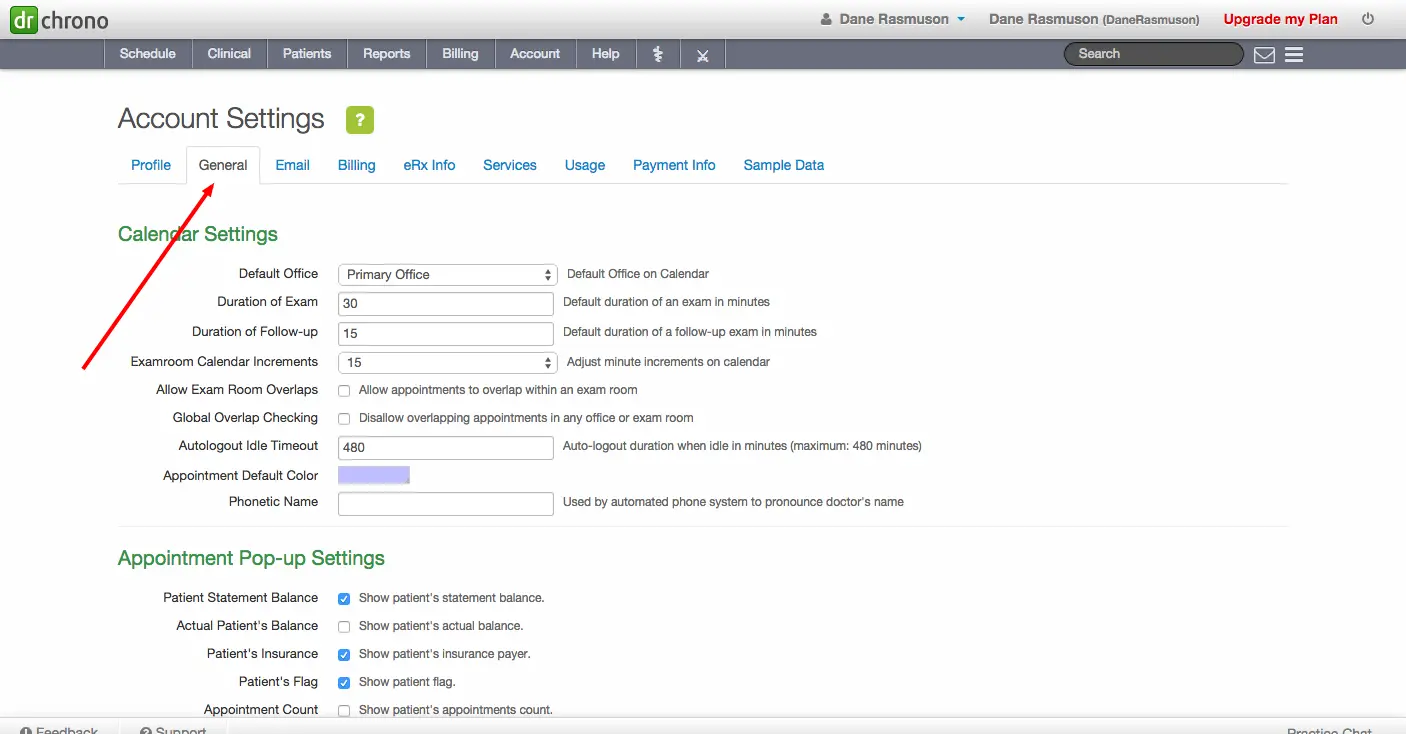1406x734 pixels.
Task: Select the caduceus icon in the navbar
Action: click(658, 54)
